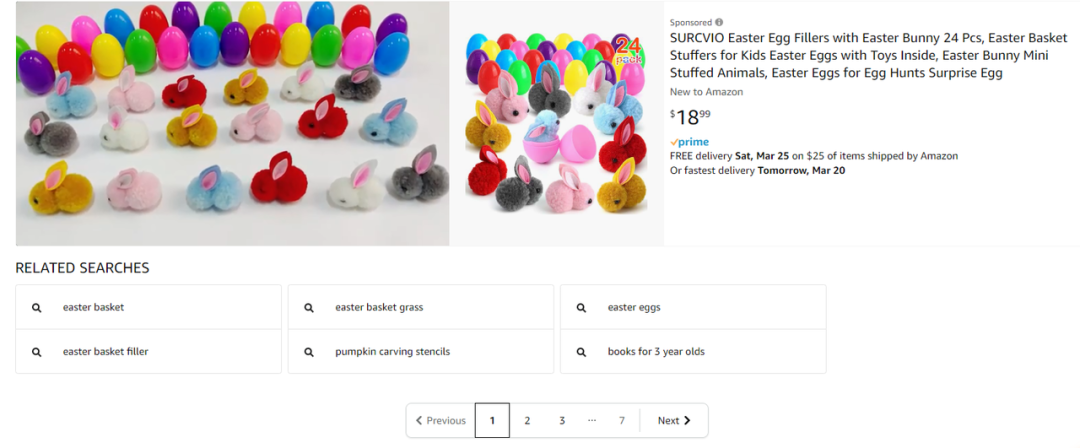The height and width of the screenshot is (448, 1080).
Task: Search related term pumpkin carving stencils
Action: pos(392,352)
